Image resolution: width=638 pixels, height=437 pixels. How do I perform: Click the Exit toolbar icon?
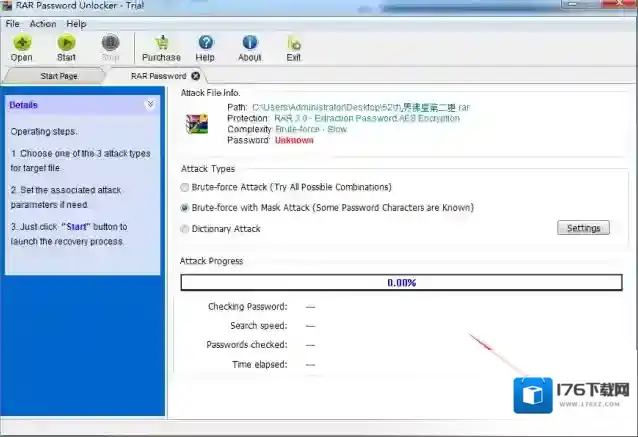[294, 43]
